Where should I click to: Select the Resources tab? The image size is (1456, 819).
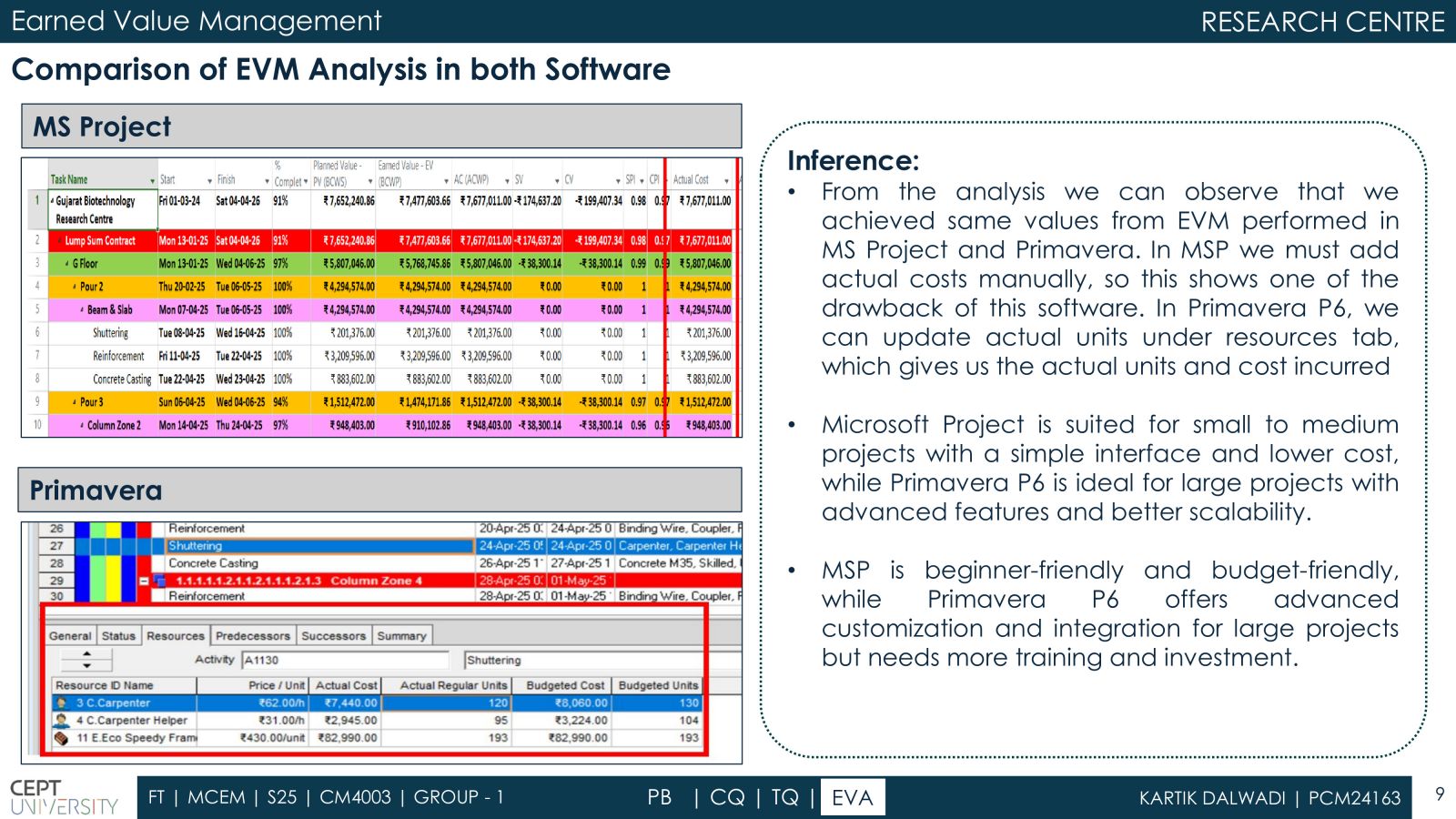click(176, 635)
